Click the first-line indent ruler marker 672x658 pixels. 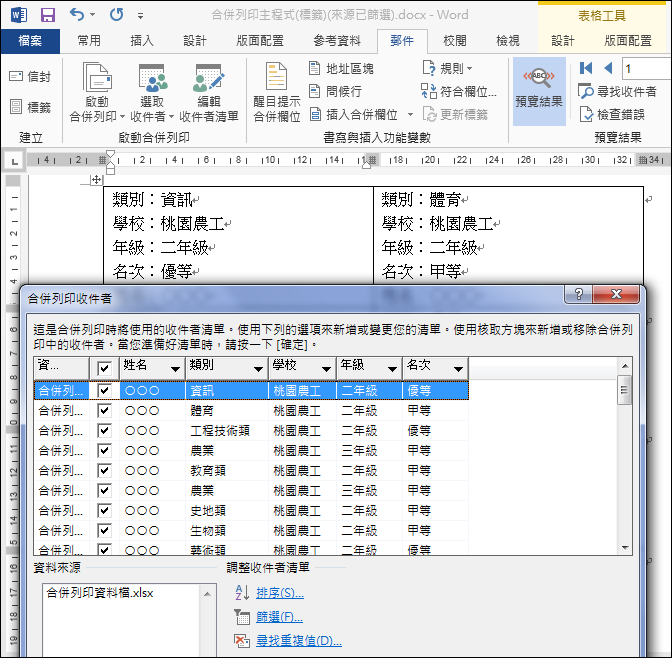(x=111, y=153)
